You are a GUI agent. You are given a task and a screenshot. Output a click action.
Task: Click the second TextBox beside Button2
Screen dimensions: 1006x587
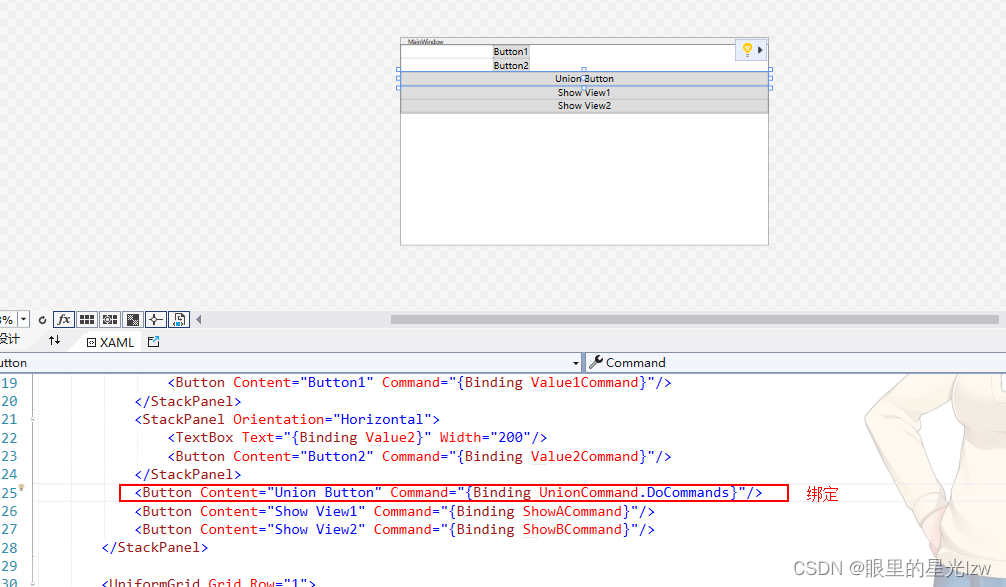click(447, 65)
